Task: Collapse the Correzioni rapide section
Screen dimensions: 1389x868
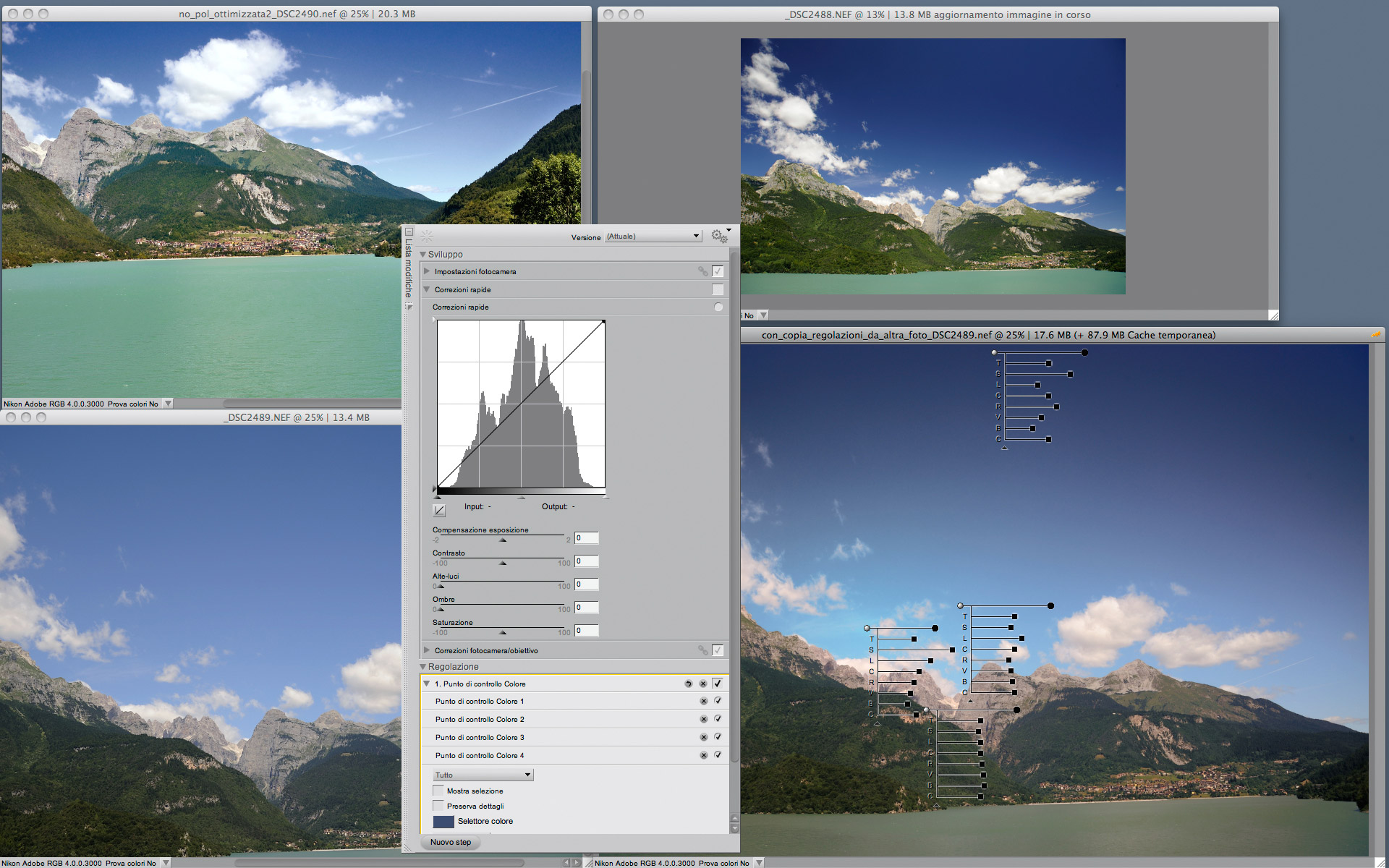Action: click(x=427, y=289)
